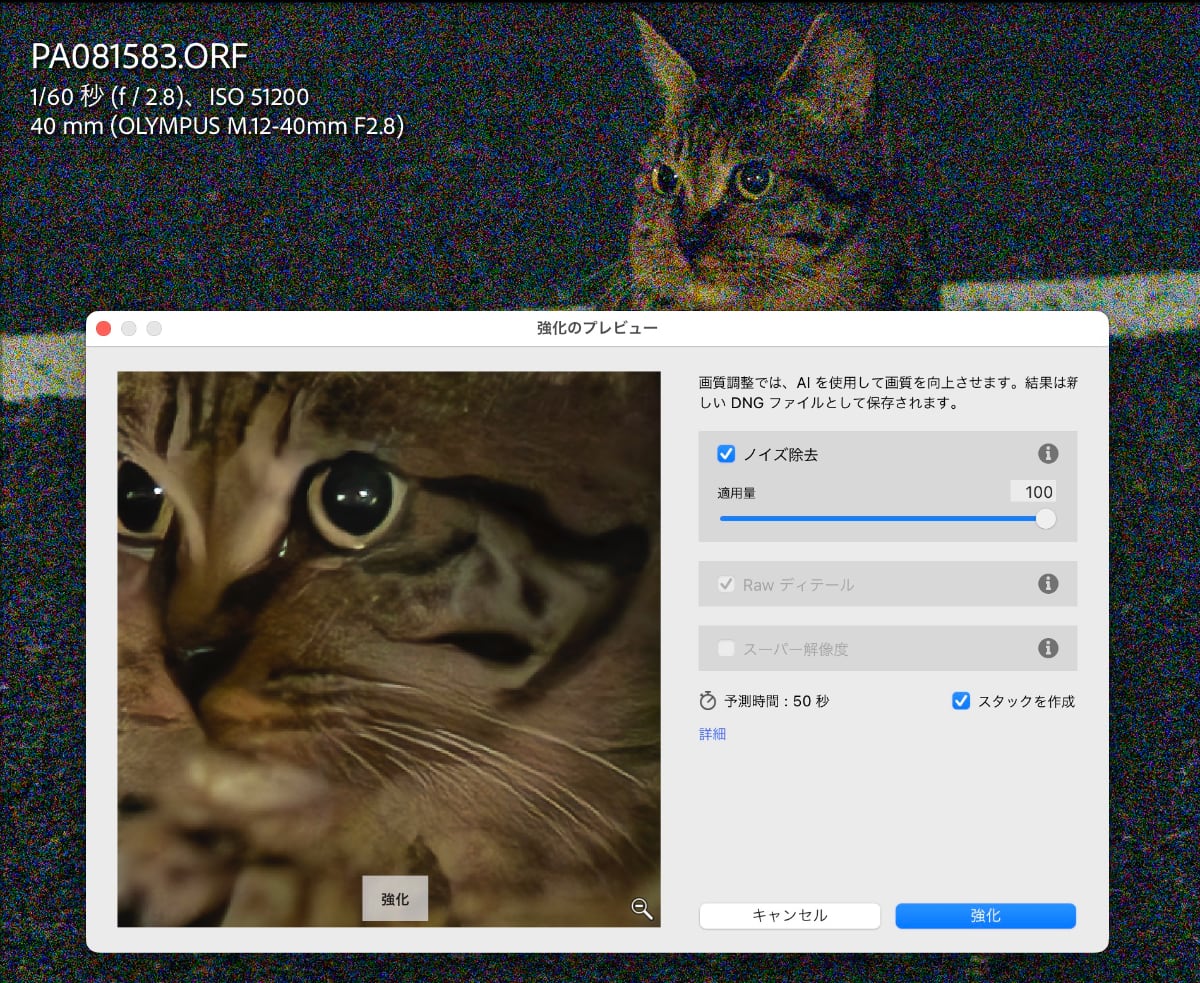The image size is (1200, 983).
Task: Close the 強化のプレビュー dialog with the red button
Action: pos(104,329)
